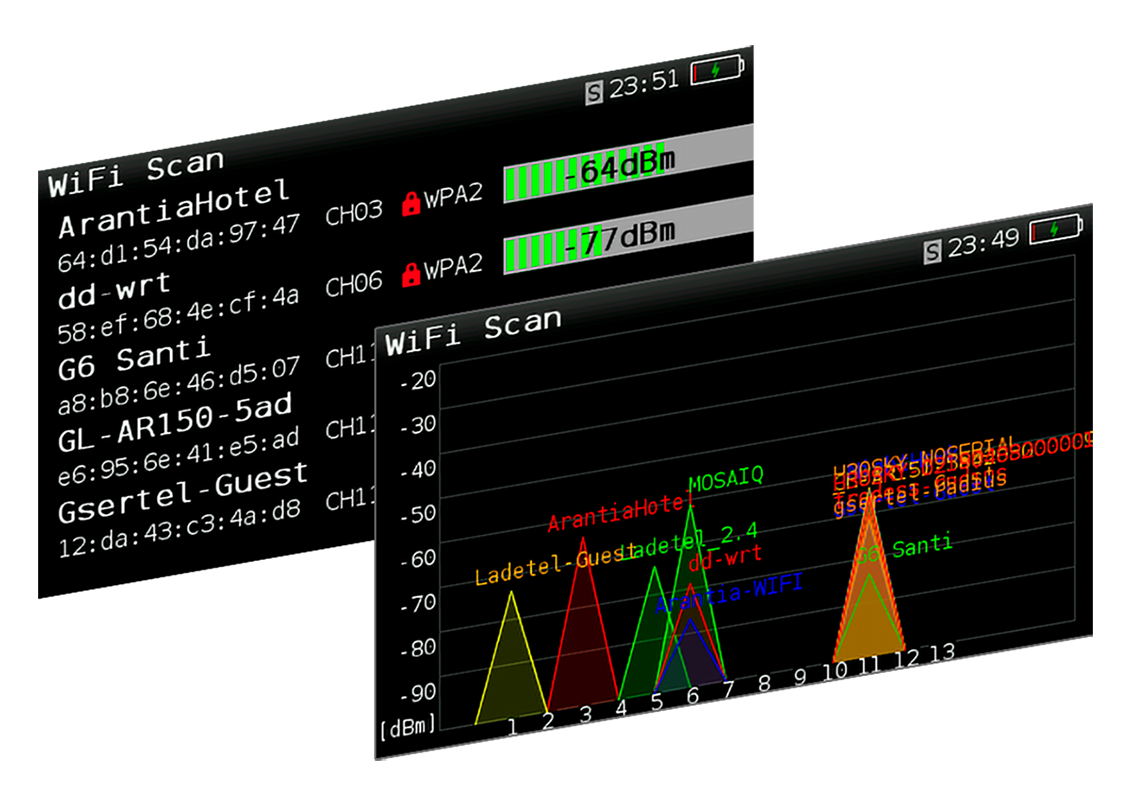The height and width of the screenshot is (800, 1131).
Task: Select the G6 Santi network in the list screen
Action: pos(134,359)
